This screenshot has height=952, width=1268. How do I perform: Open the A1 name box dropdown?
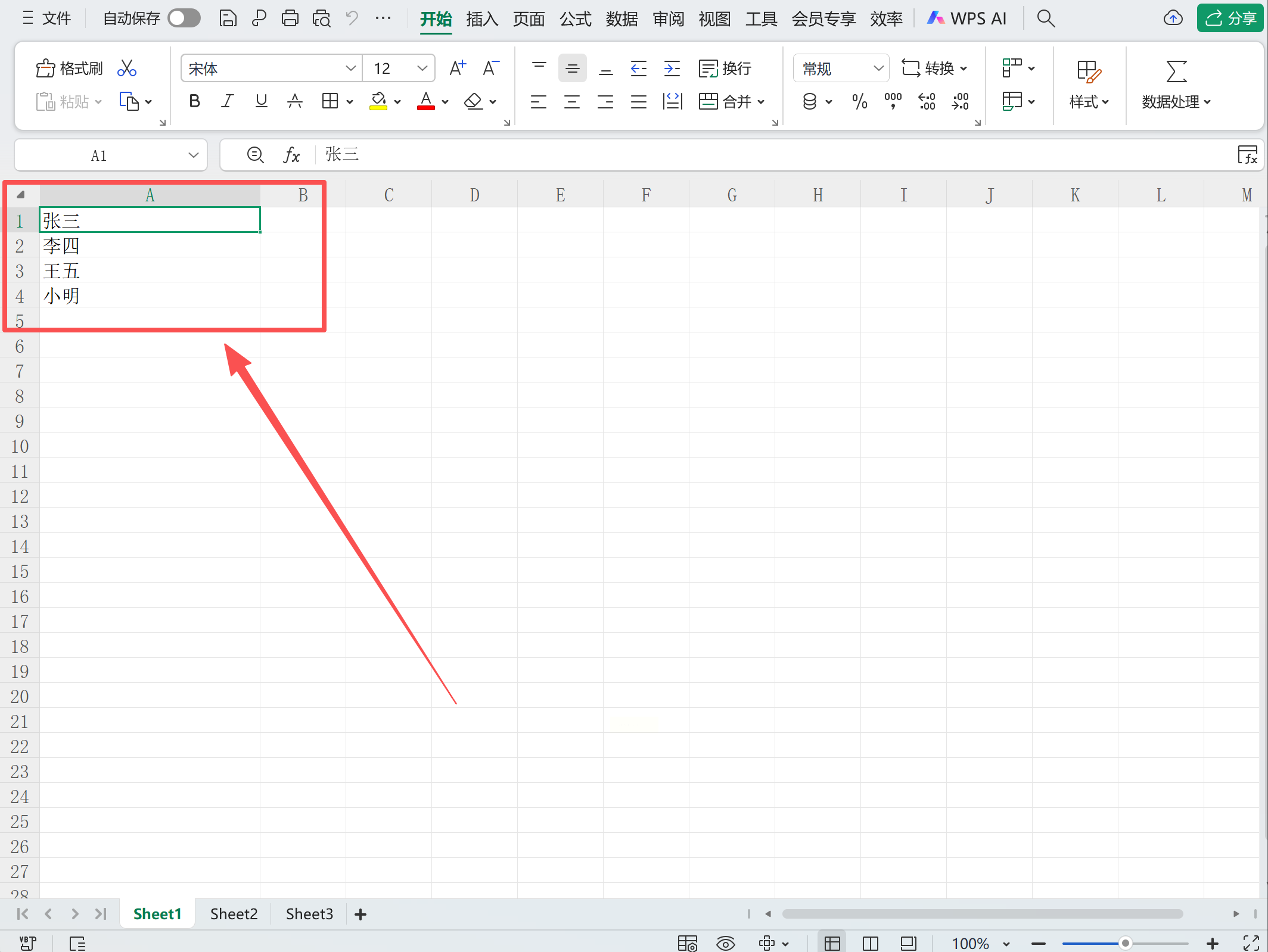(x=193, y=155)
